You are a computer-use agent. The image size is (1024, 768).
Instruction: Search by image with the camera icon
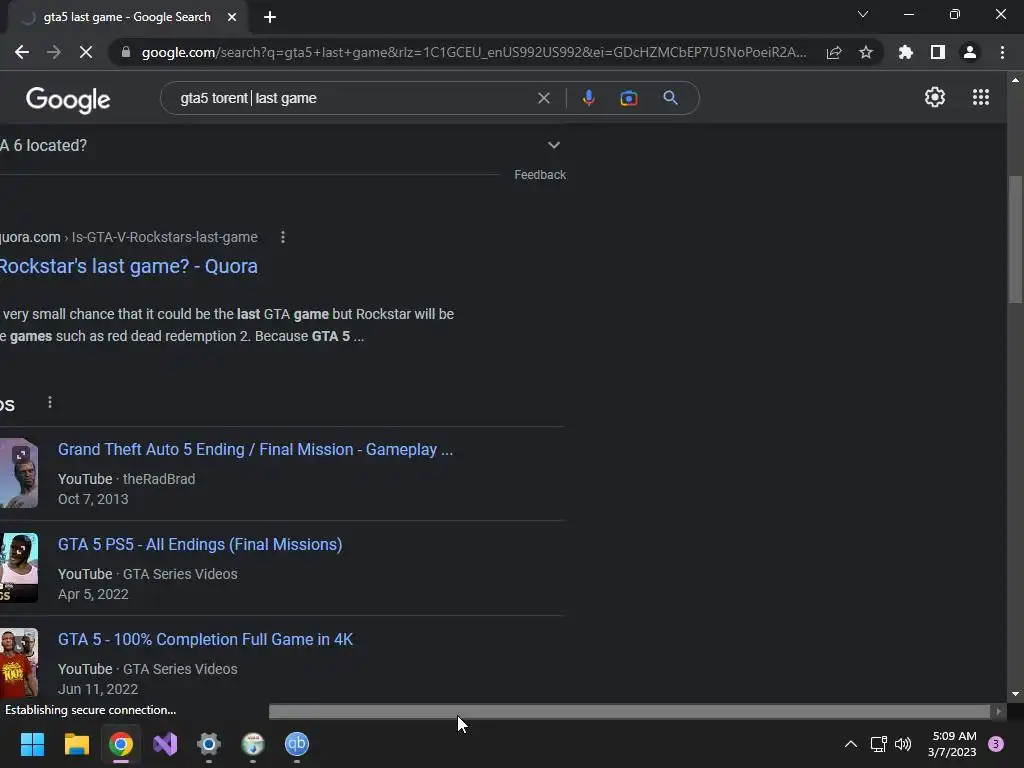click(628, 98)
